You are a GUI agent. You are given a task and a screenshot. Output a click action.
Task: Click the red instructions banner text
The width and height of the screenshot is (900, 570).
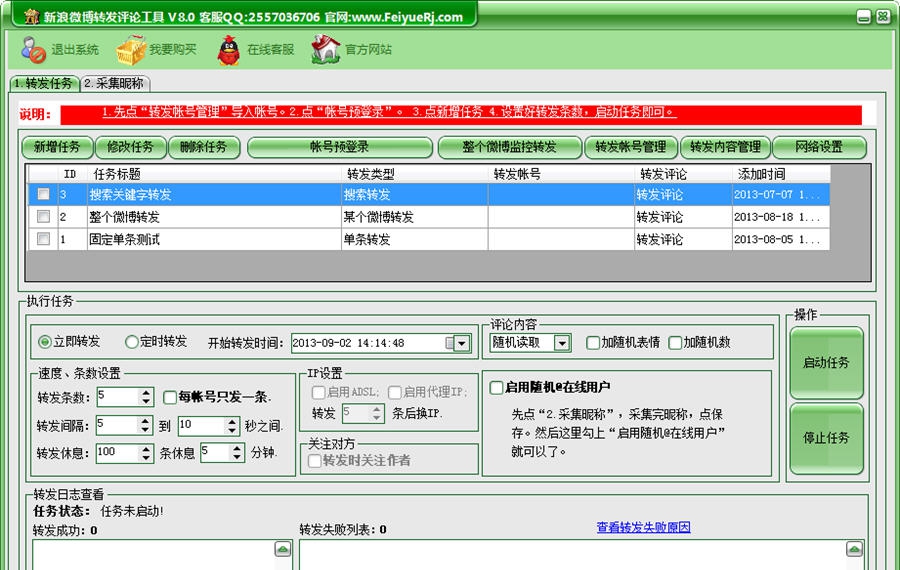pos(389,112)
